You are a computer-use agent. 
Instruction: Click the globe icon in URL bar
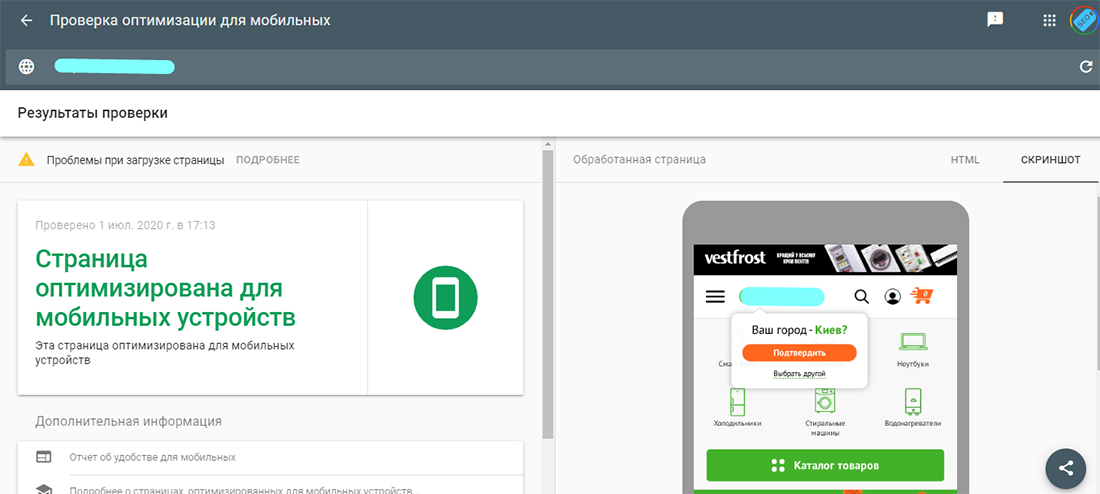(x=27, y=67)
